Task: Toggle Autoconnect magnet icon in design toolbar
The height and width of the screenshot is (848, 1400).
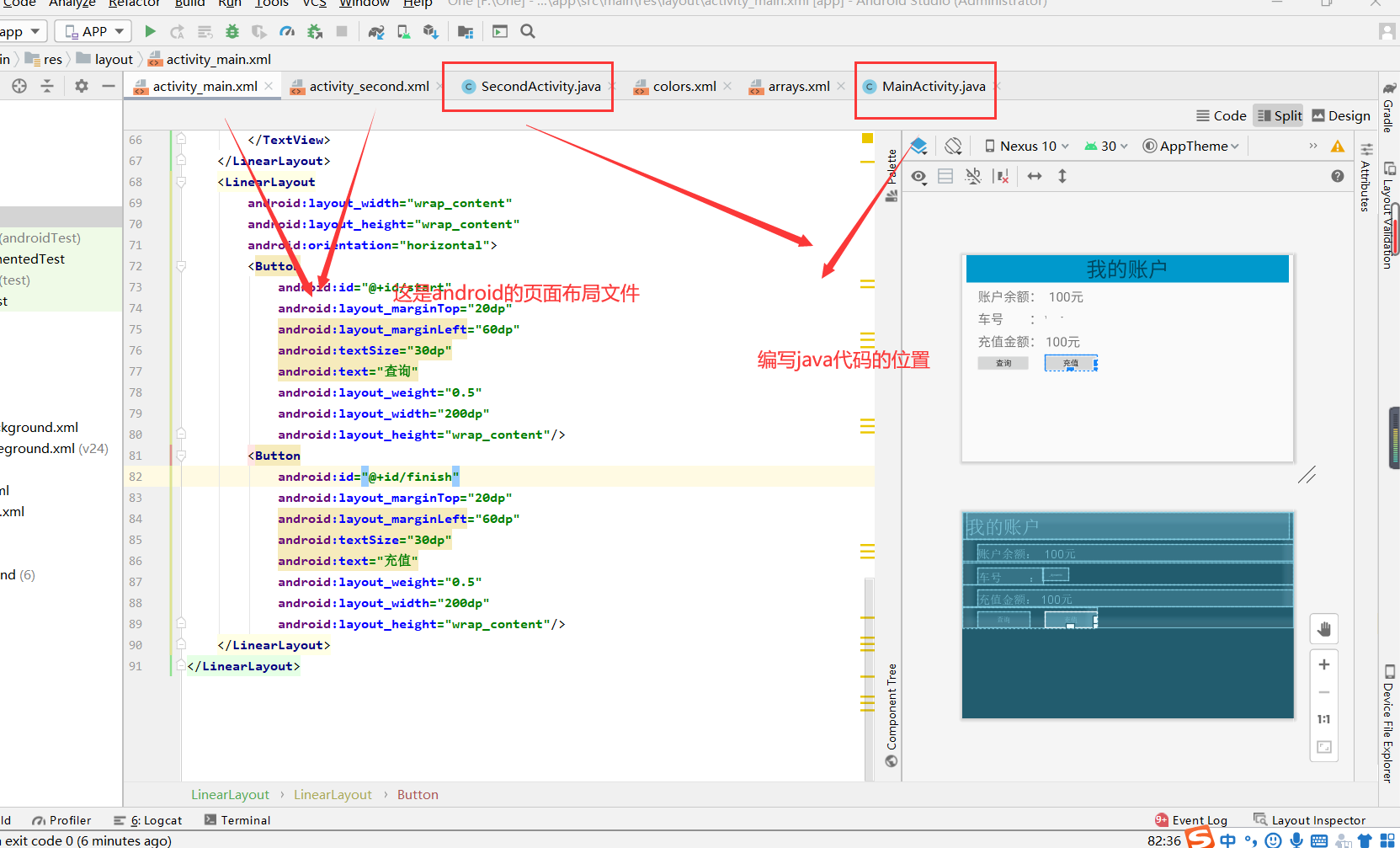Action: click(973, 176)
